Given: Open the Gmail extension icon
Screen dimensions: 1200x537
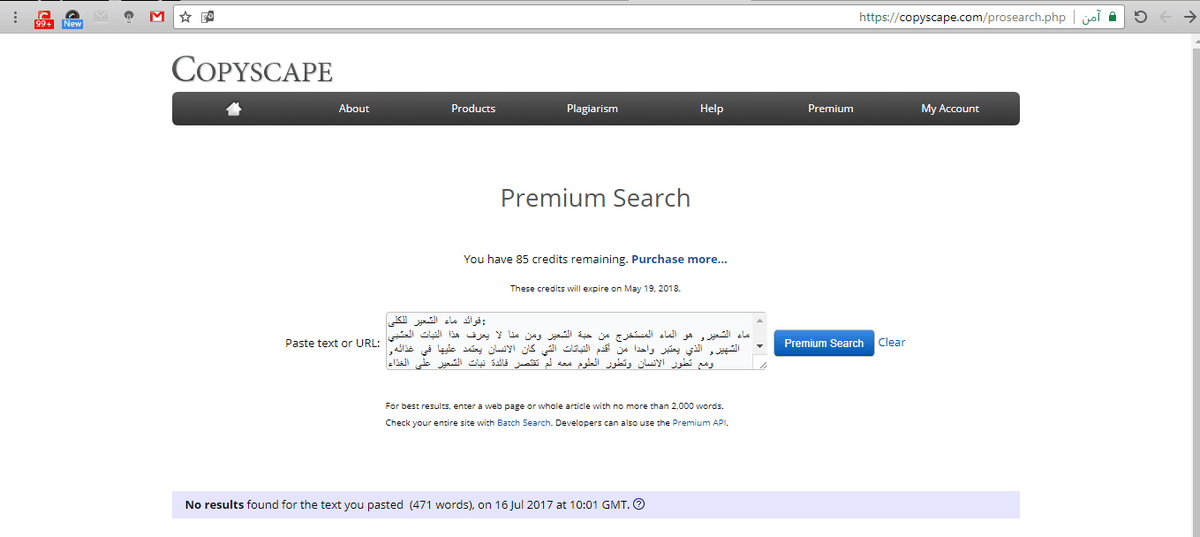Looking at the screenshot, I should tap(157, 17).
